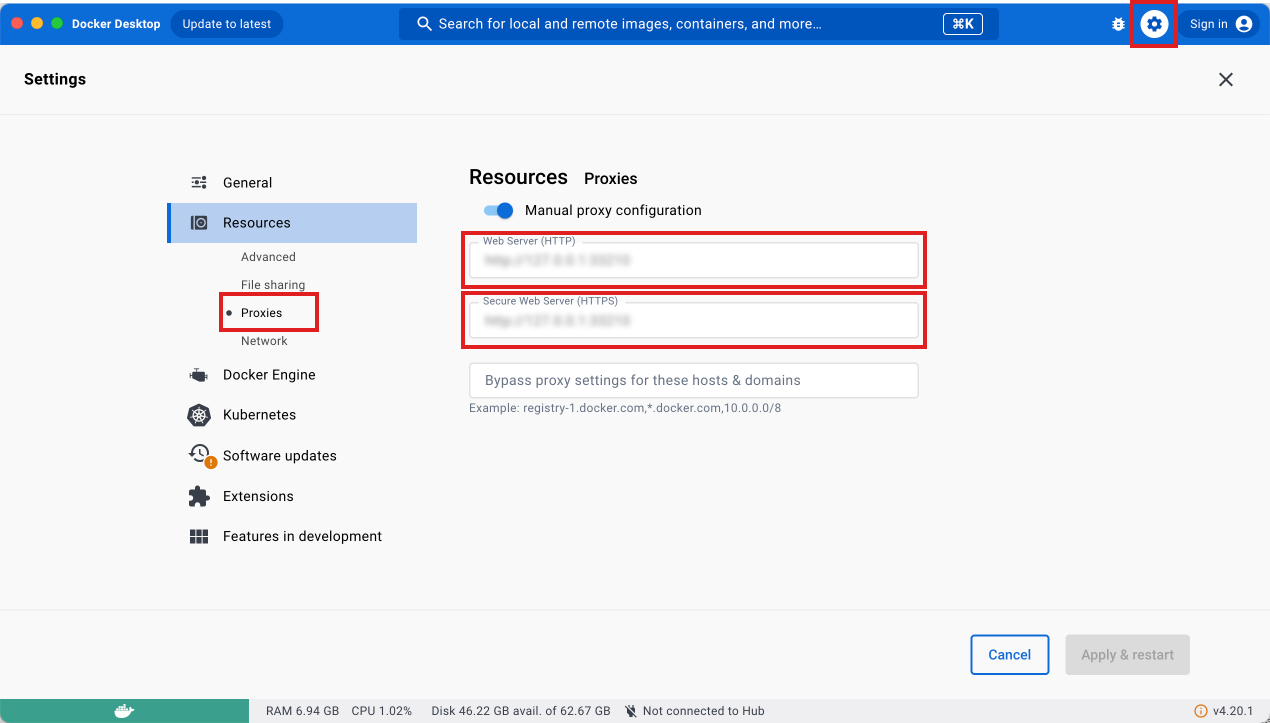Open the Network subsection
The image size is (1270, 723).
tap(264, 341)
